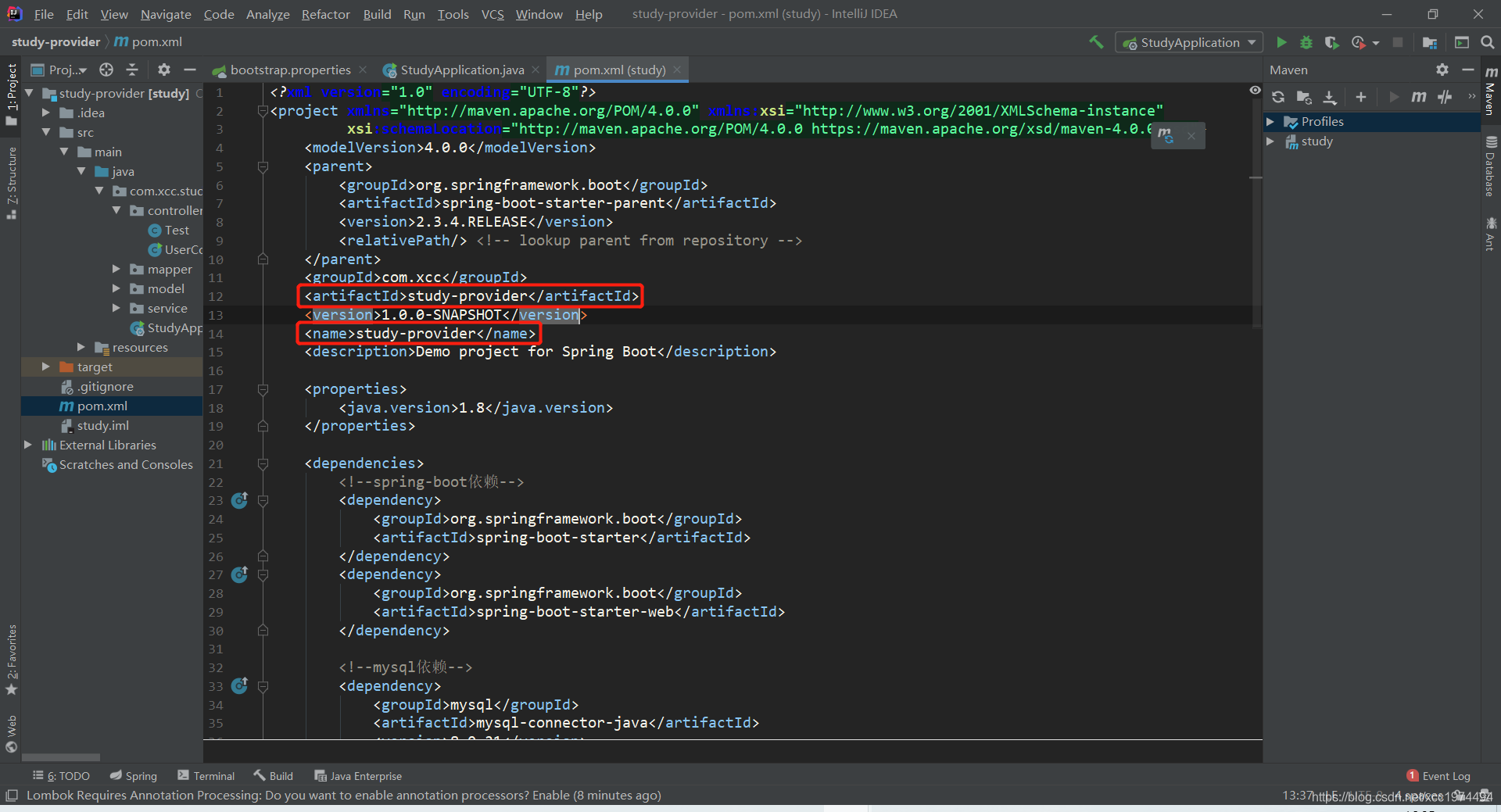The image size is (1501, 812).
Task: Add Maven project with plus icon
Action: (1361, 97)
